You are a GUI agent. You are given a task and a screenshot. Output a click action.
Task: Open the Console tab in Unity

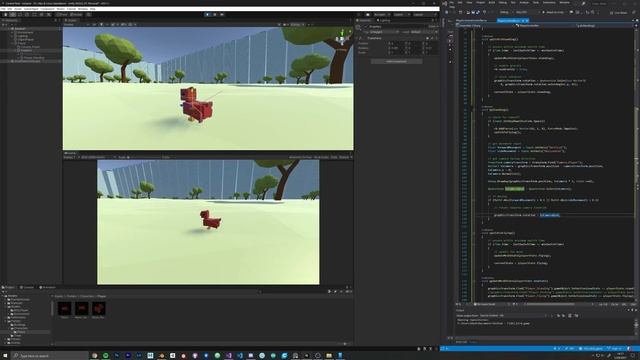point(28,287)
